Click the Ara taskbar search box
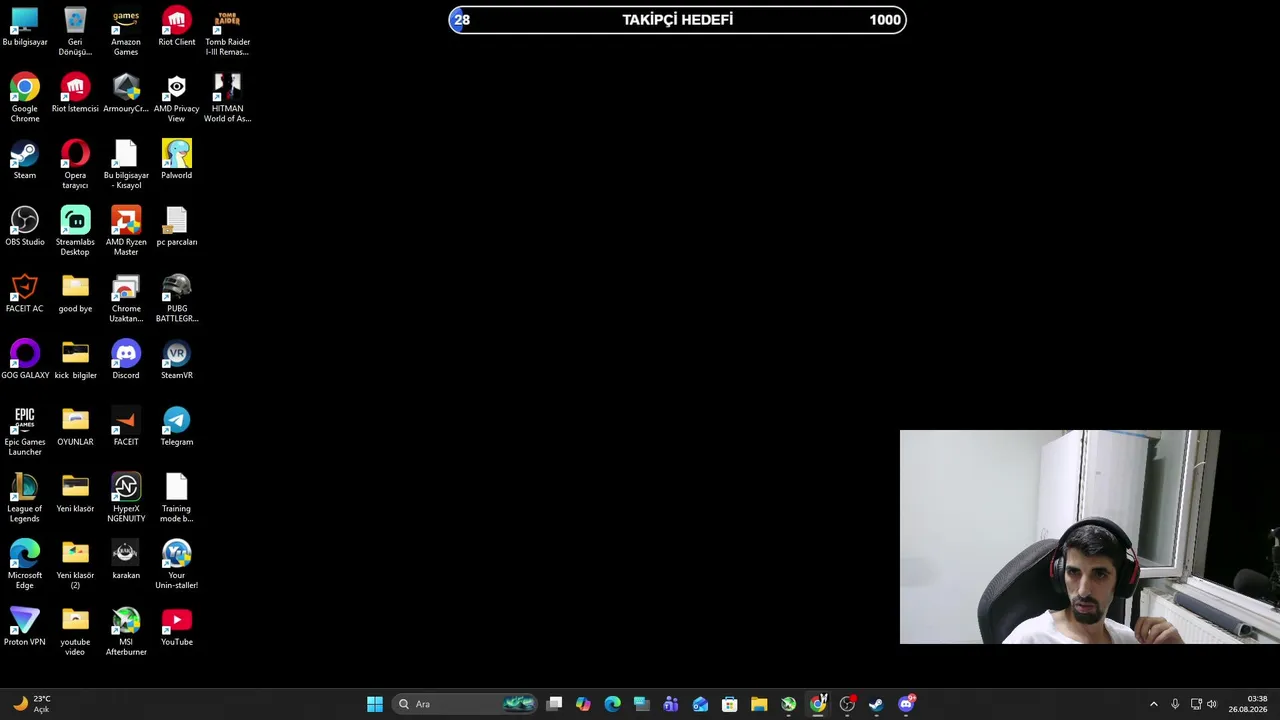The width and height of the screenshot is (1280, 720). click(465, 704)
